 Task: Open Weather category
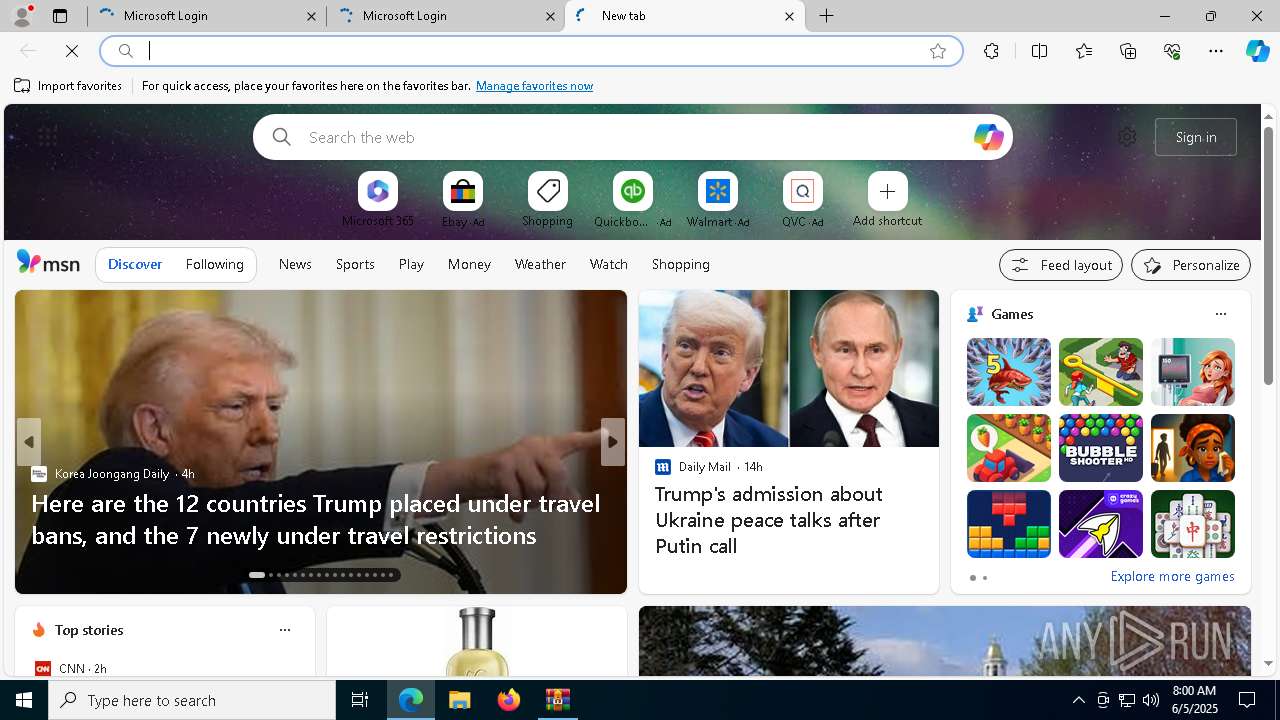[x=540, y=264]
